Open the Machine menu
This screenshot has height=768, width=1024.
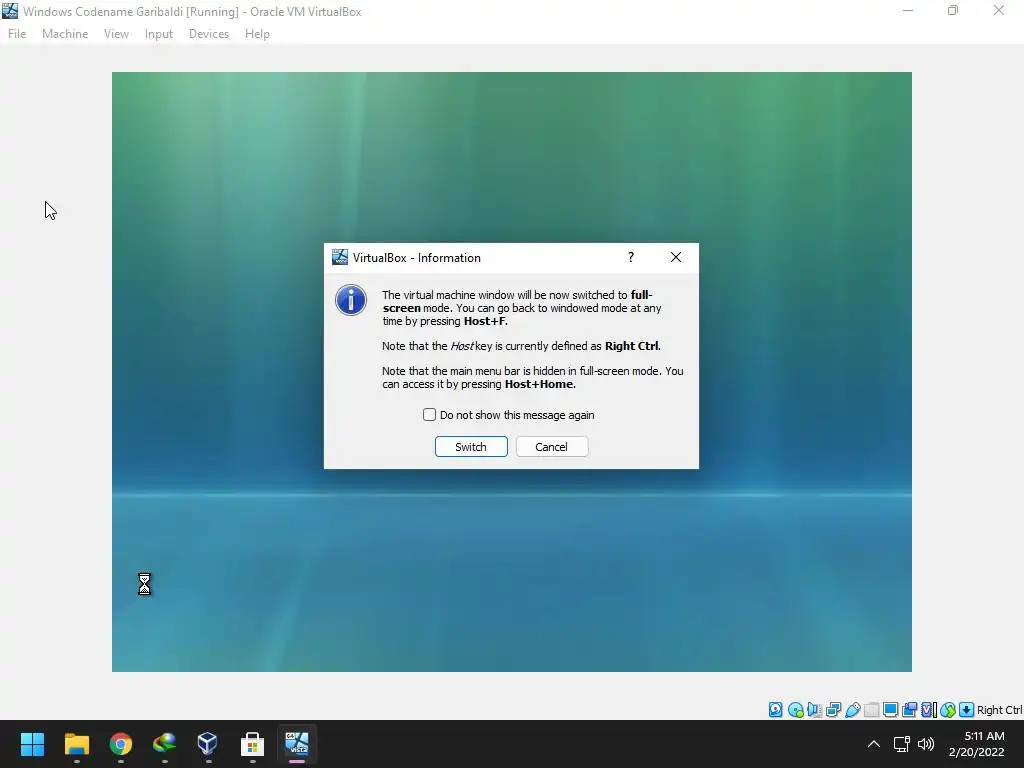(65, 34)
